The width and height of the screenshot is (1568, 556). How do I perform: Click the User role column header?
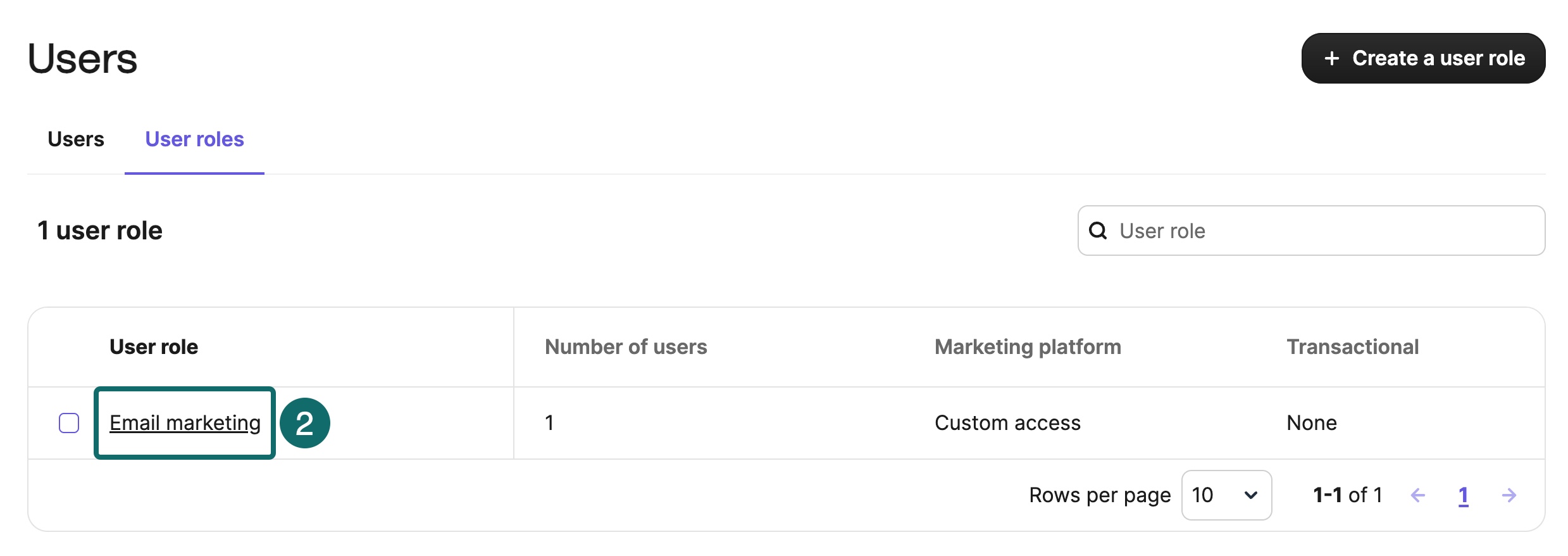point(154,347)
